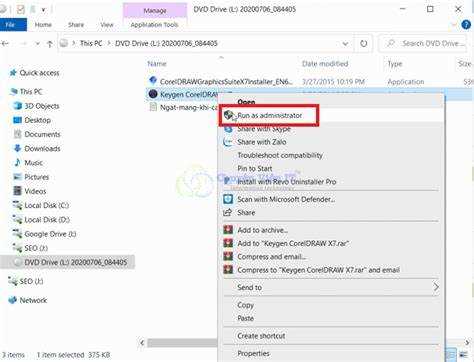Sort by the Date modified column header
Screen dimensions: 474x362
[x=325, y=64]
